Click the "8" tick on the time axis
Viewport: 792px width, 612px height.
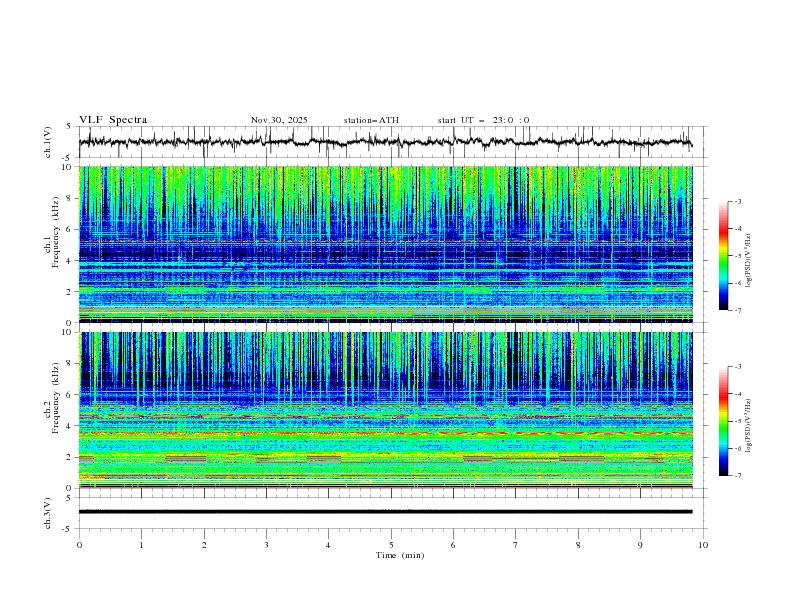point(578,545)
